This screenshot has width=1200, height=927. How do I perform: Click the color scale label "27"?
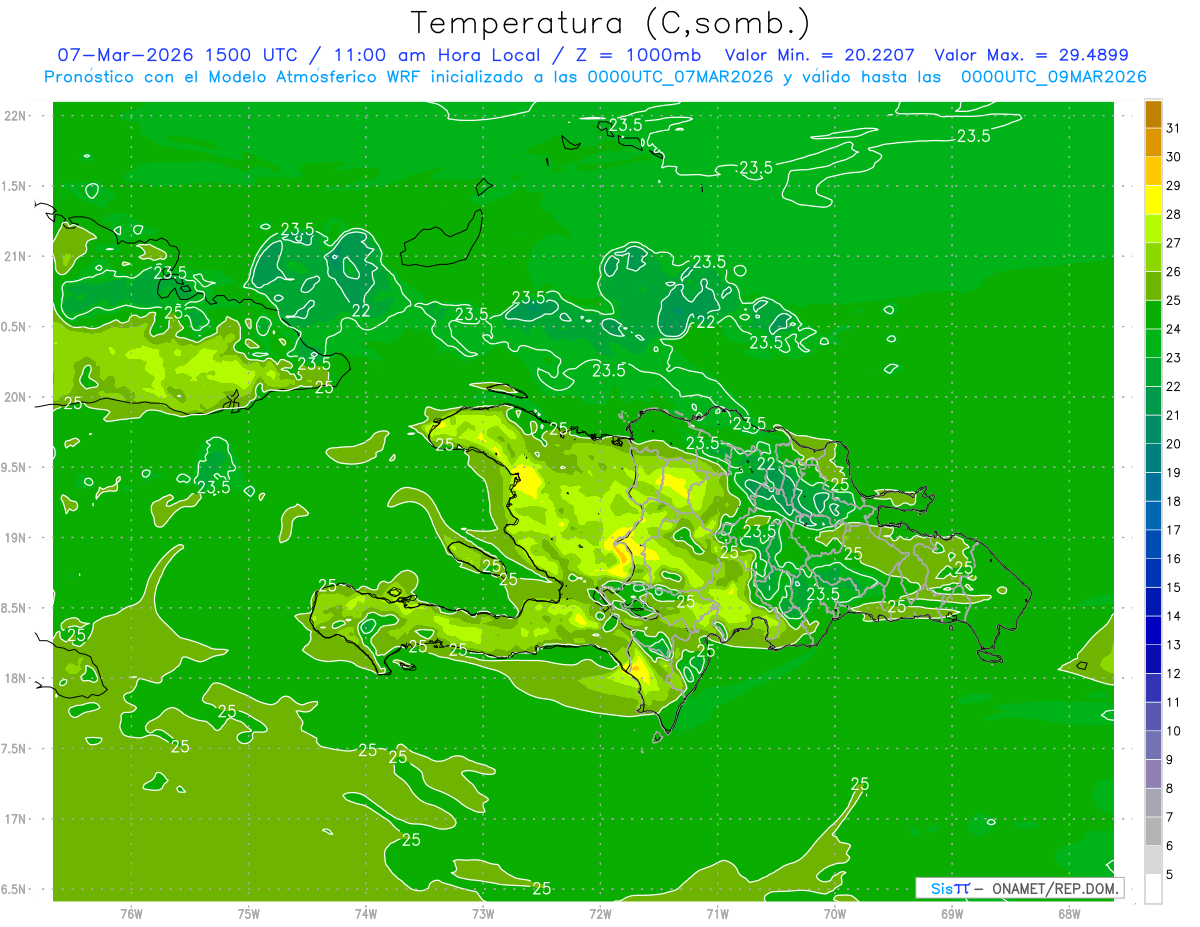tap(1174, 243)
